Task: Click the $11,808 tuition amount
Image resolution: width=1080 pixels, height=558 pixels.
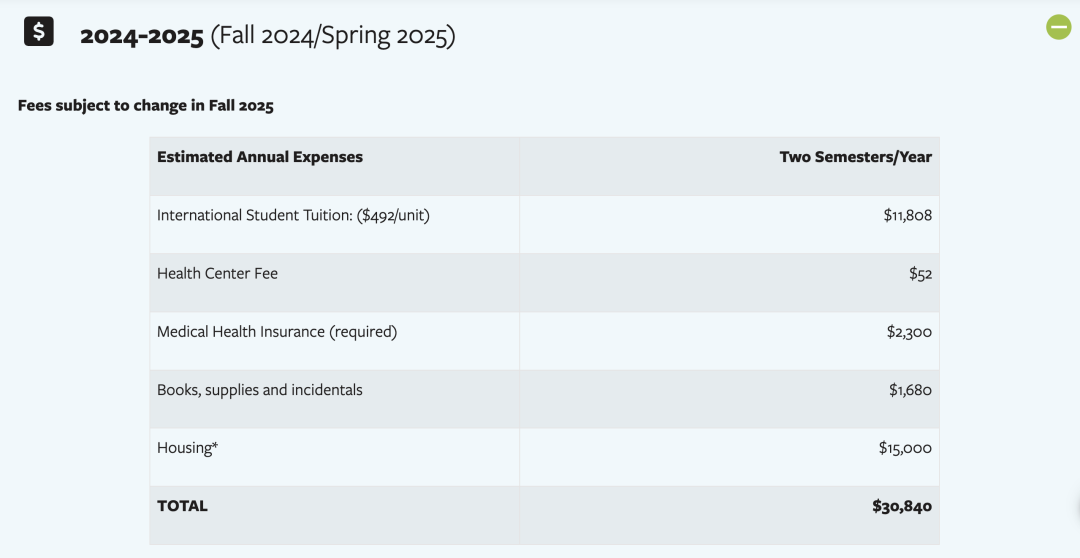Action: [908, 216]
